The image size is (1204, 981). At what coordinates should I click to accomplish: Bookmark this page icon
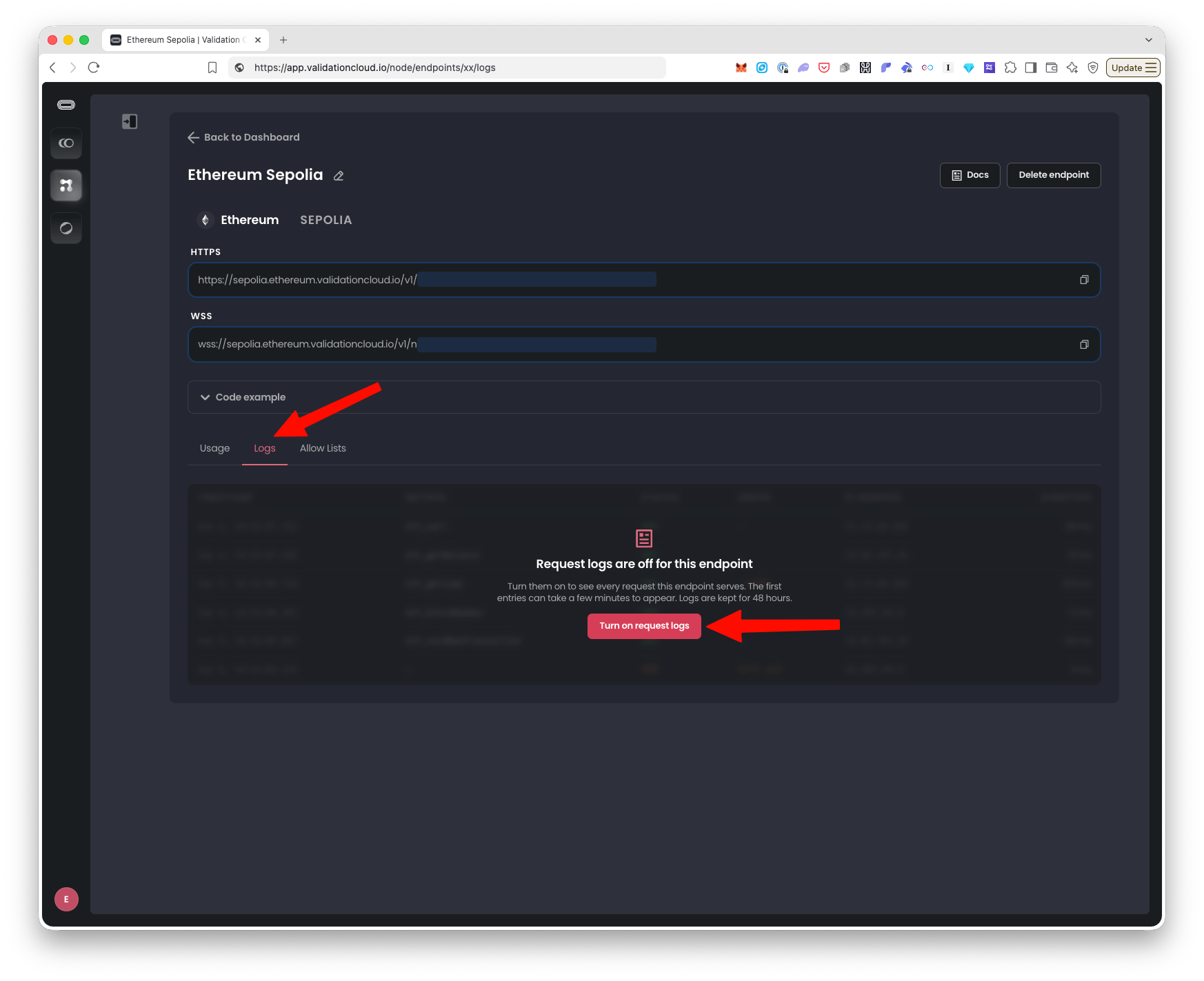212,68
